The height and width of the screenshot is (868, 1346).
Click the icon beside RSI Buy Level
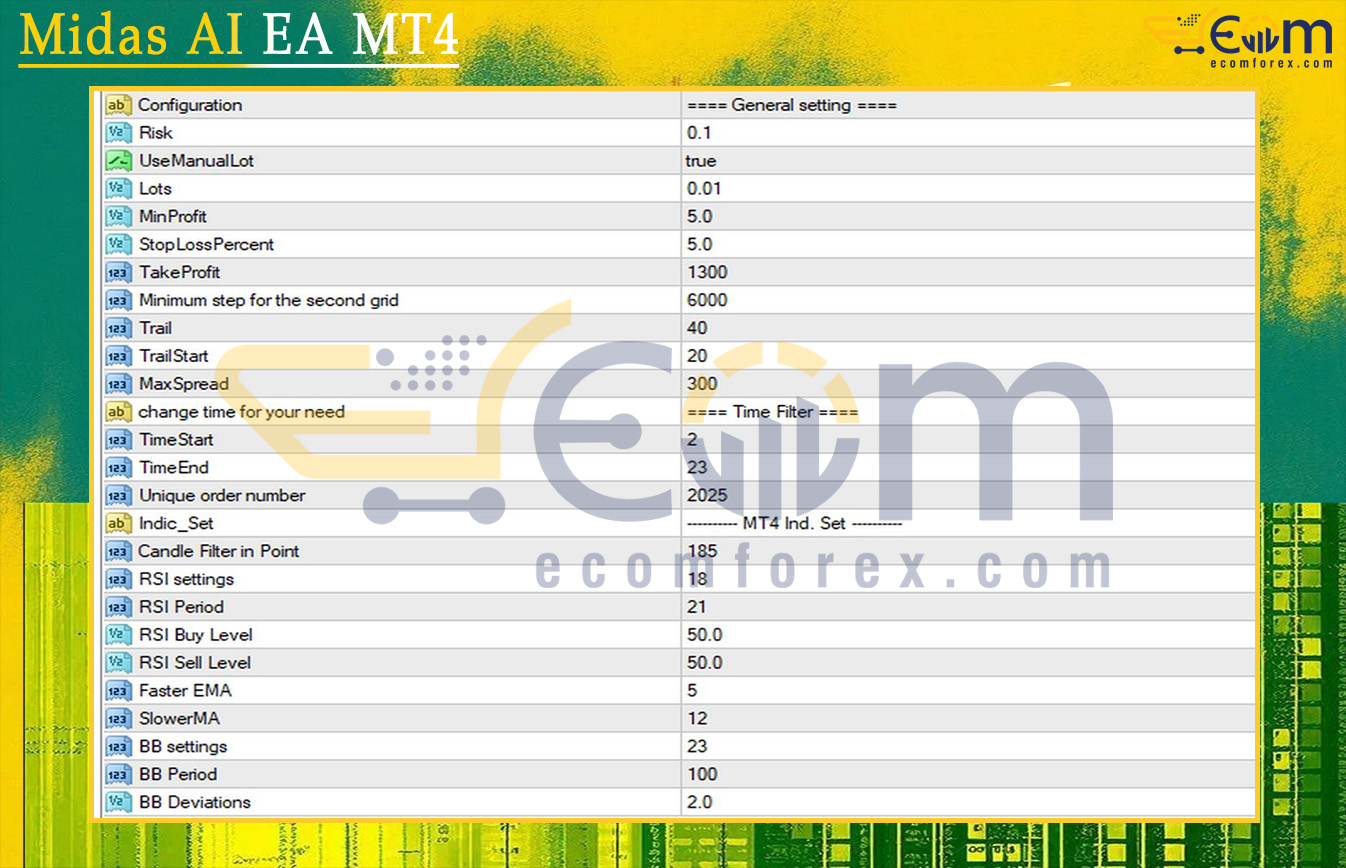click(118, 635)
